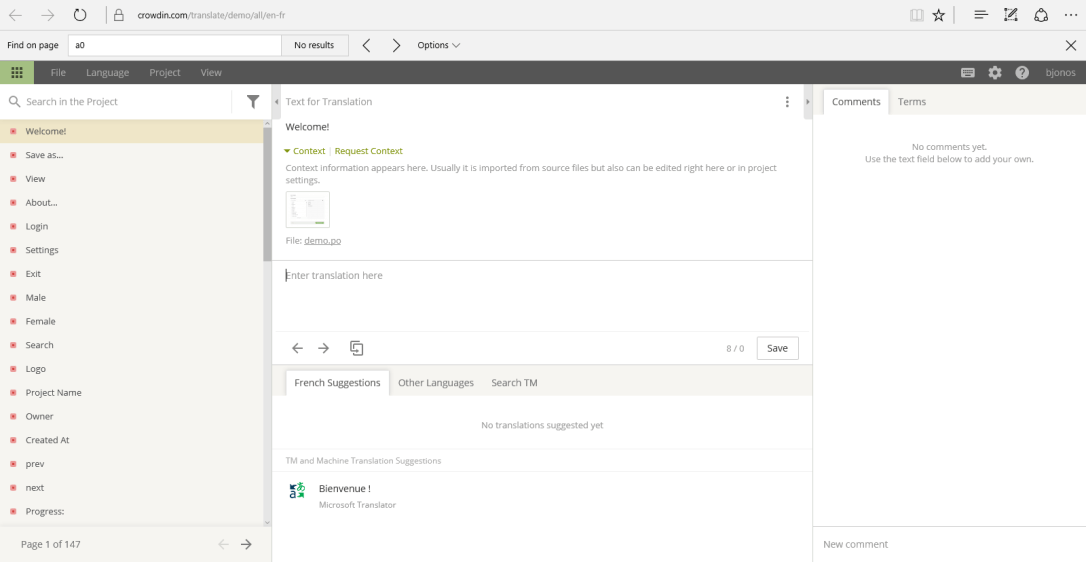Select the 'Welcome!' string in list
Image resolution: width=1086 pixels, height=562 pixels.
pos(132,131)
